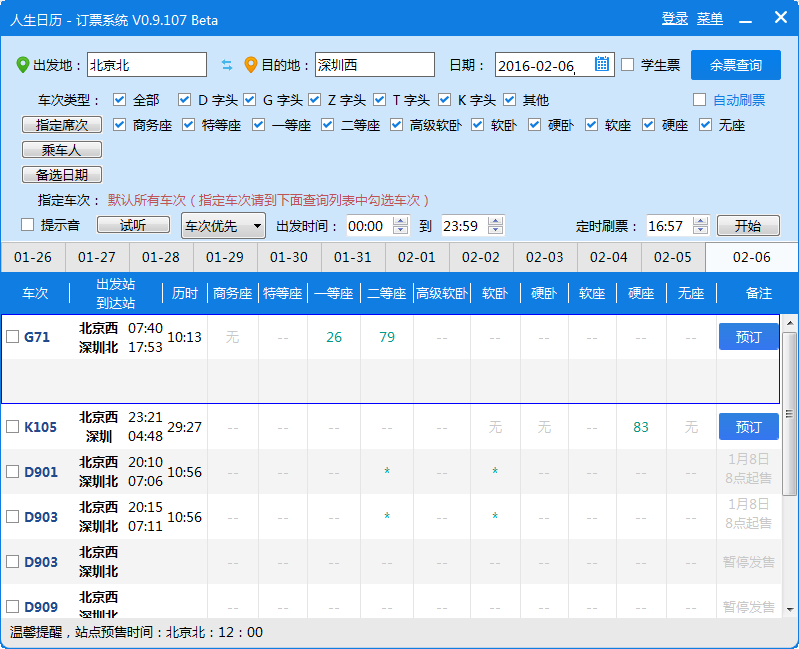Image resolution: width=799 pixels, height=649 pixels.
Task: Click the swap stations arrows icon
Action: (227, 65)
